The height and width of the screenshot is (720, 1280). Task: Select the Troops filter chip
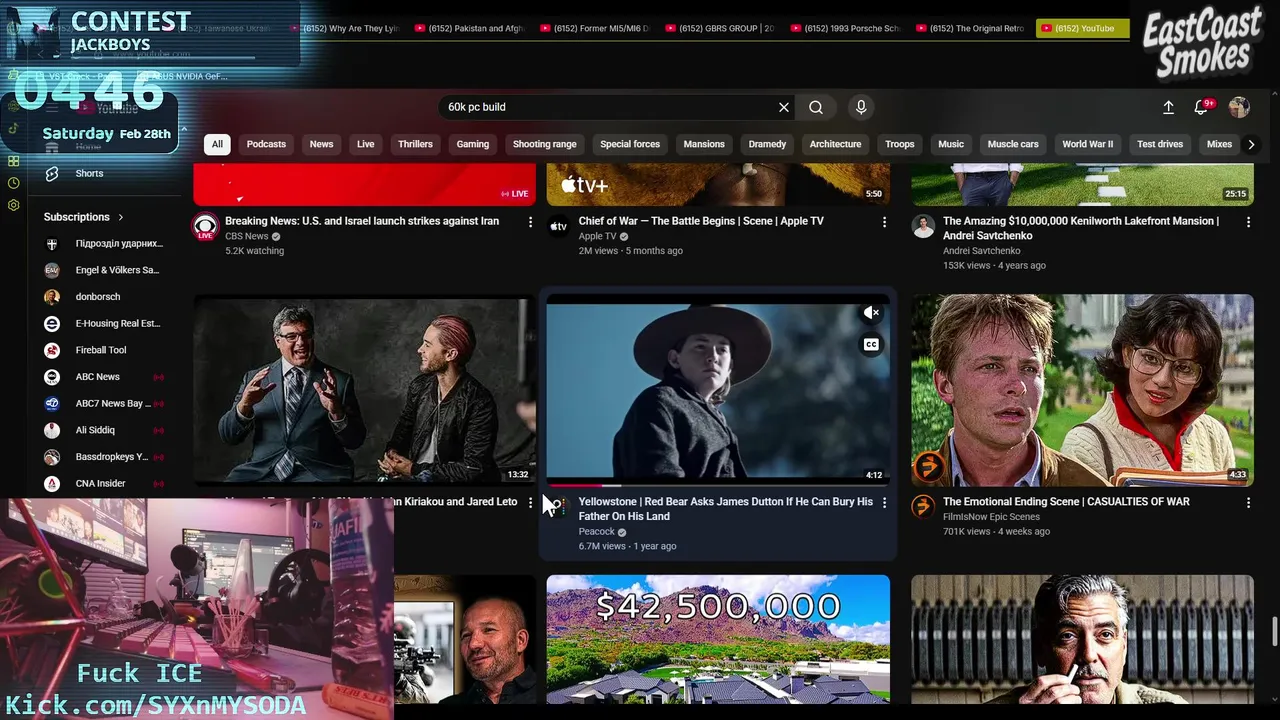[900, 144]
